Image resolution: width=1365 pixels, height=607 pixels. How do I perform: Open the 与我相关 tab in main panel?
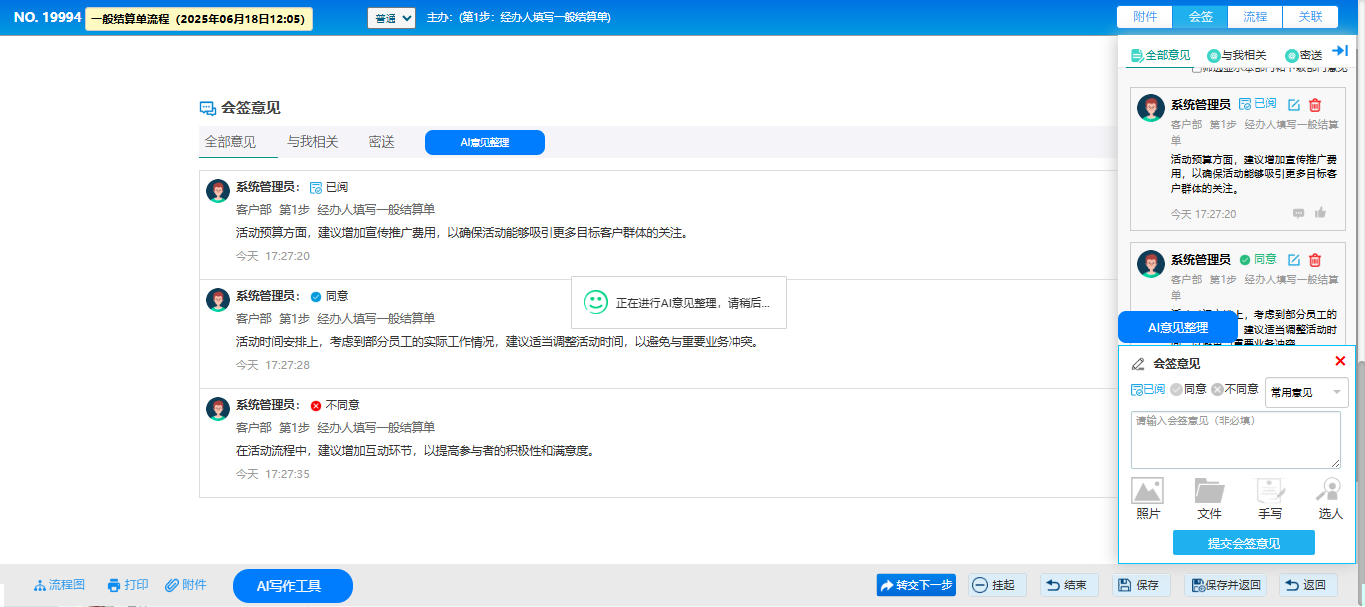pyautogui.click(x=313, y=142)
